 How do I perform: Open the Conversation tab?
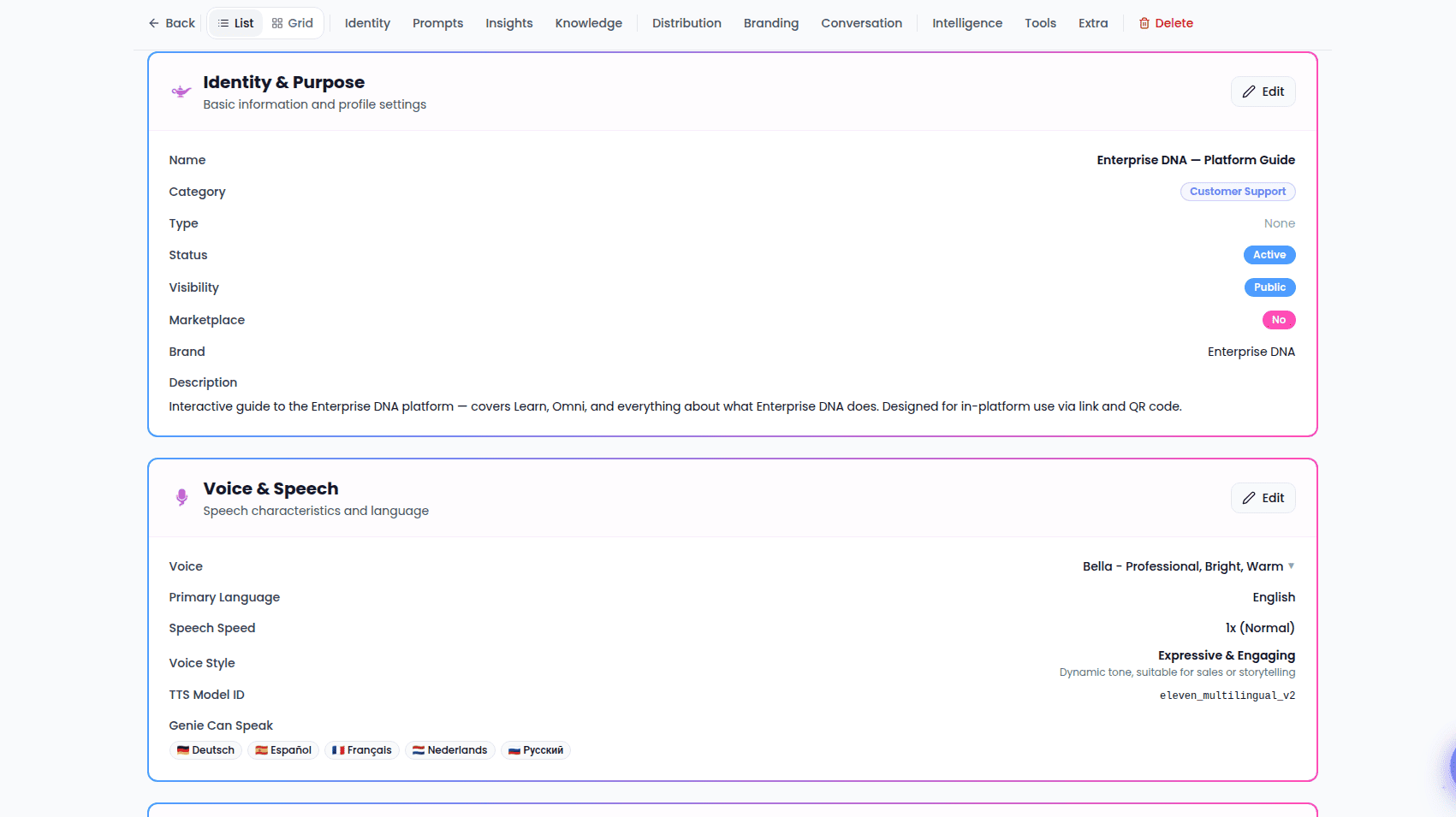coord(861,23)
